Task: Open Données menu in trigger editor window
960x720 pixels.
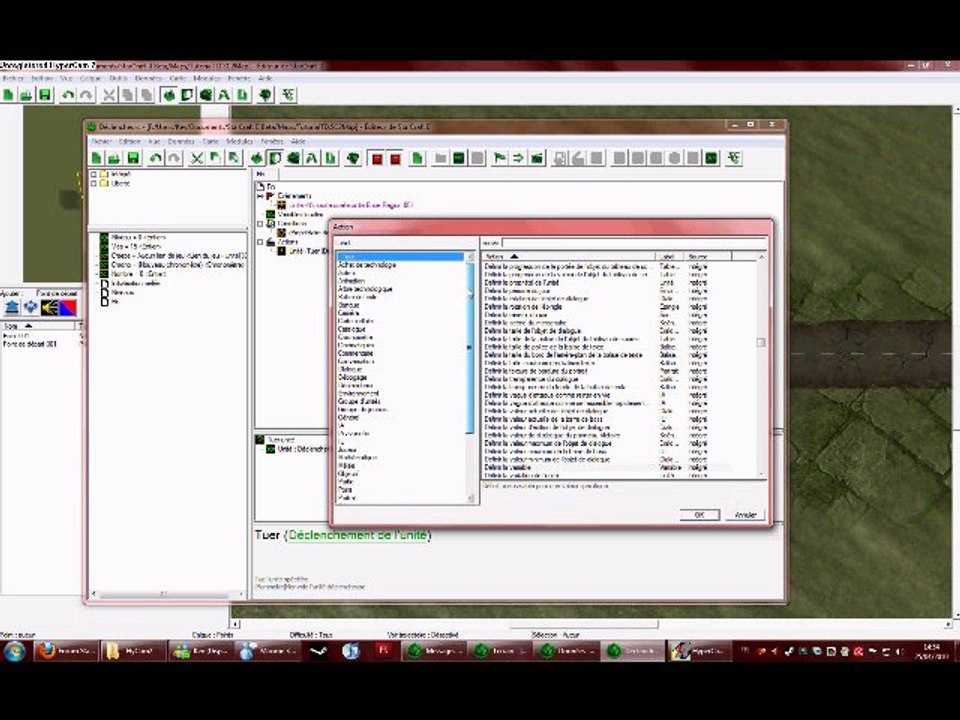Action: point(181,141)
